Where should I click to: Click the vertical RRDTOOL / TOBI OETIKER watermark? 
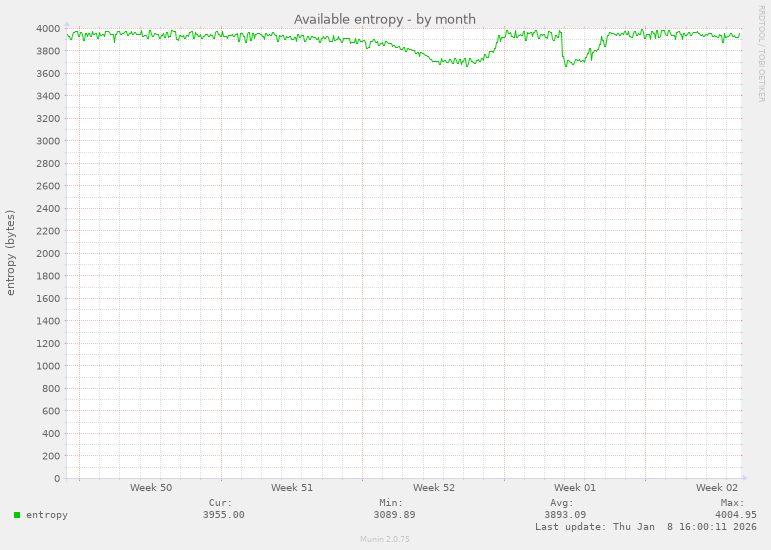761,52
